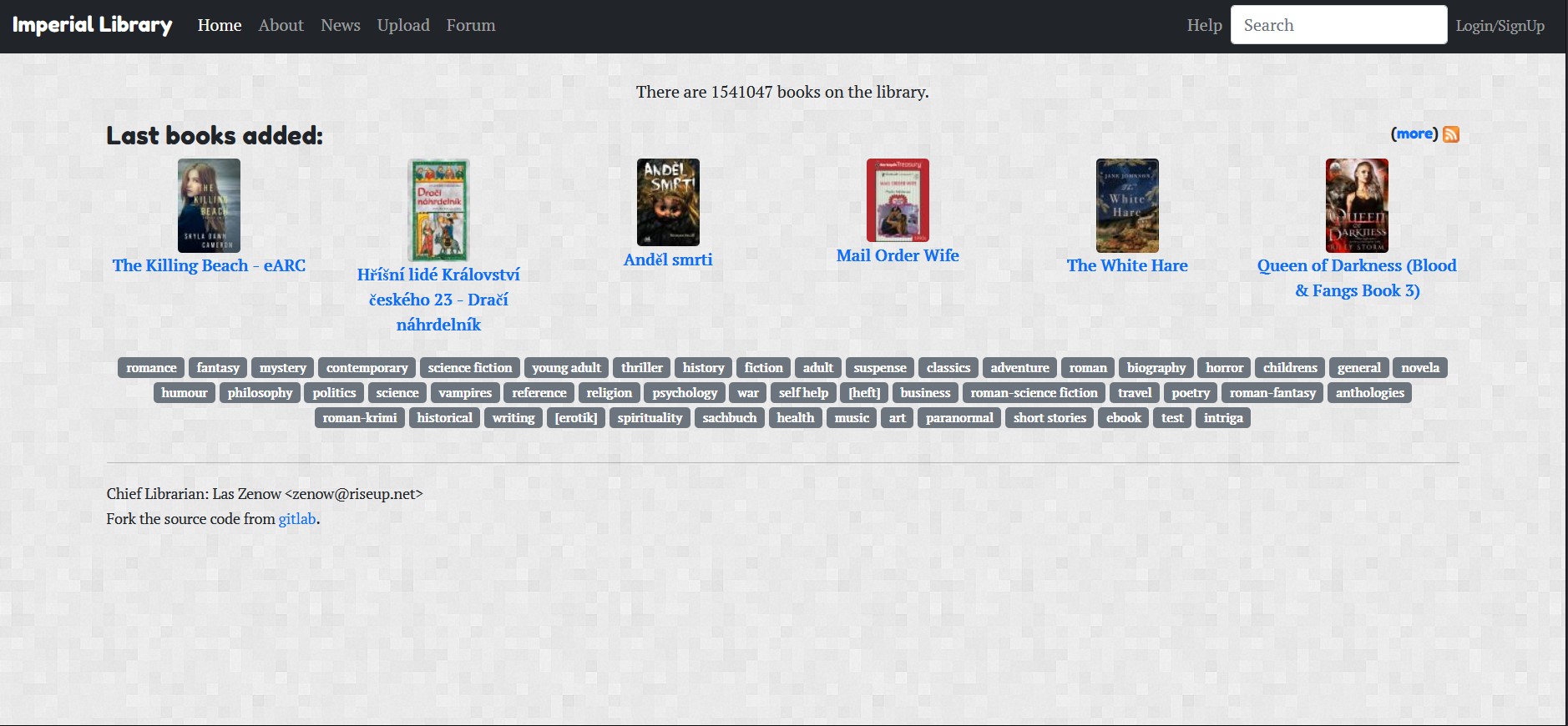
Task: Select the religion tag
Action: [609, 393]
